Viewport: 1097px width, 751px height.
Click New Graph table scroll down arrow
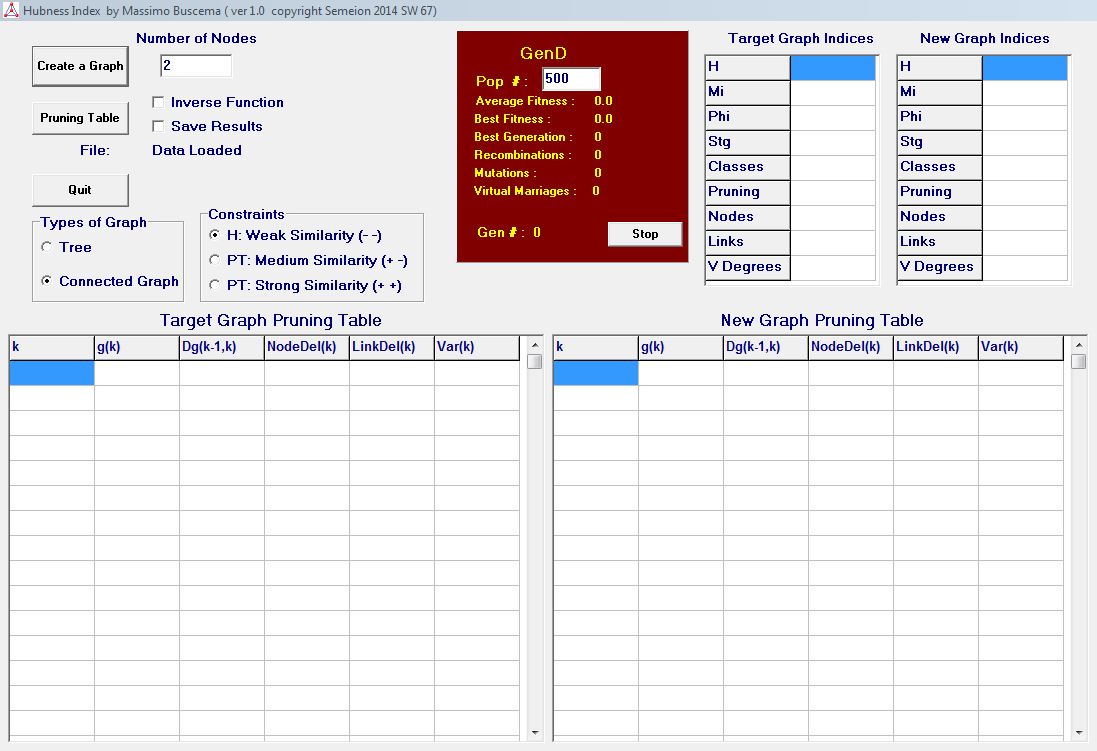point(1079,733)
